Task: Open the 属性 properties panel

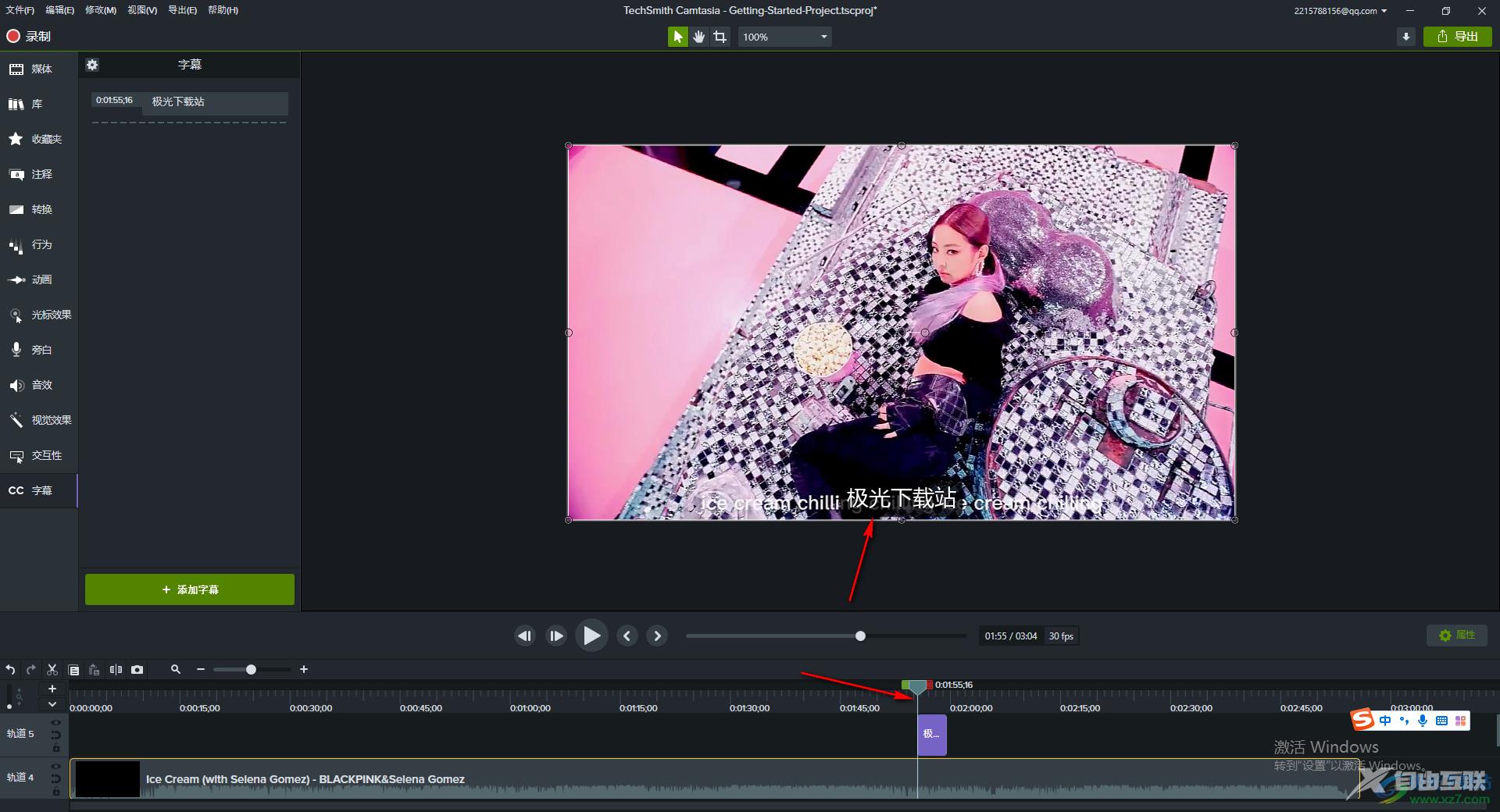Action: 1456,636
